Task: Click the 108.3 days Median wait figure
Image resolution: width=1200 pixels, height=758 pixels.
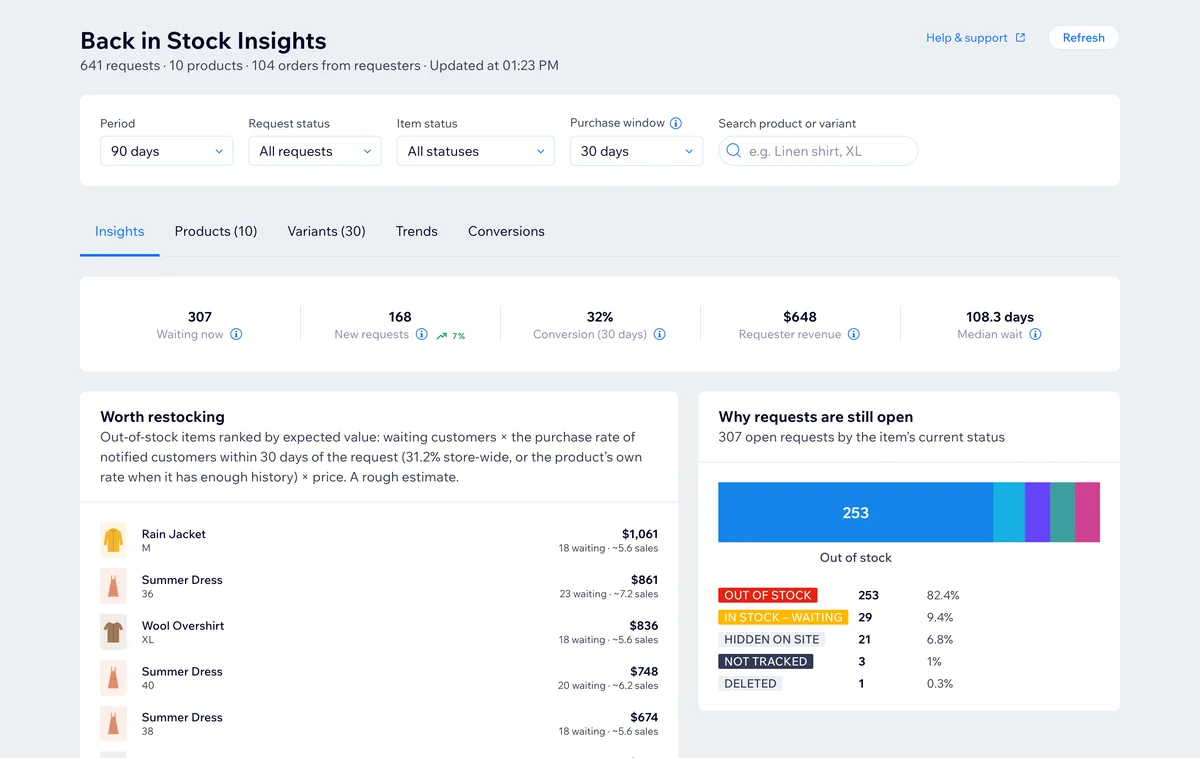Action: (x=1000, y=317)
